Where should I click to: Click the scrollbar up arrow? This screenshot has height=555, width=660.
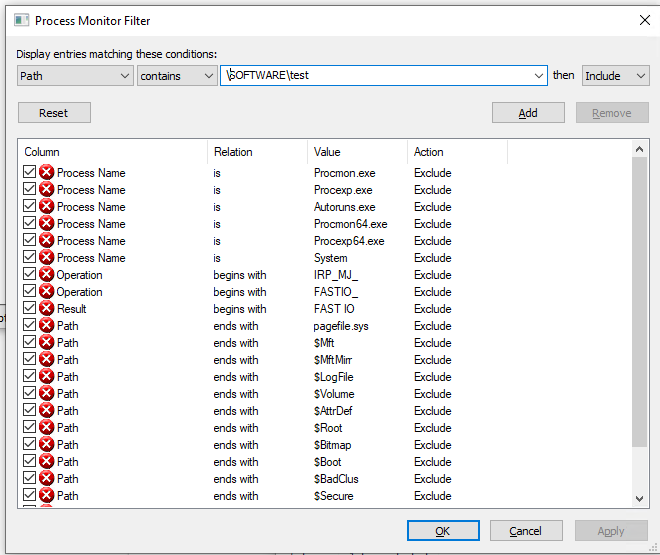coord(639,149)
